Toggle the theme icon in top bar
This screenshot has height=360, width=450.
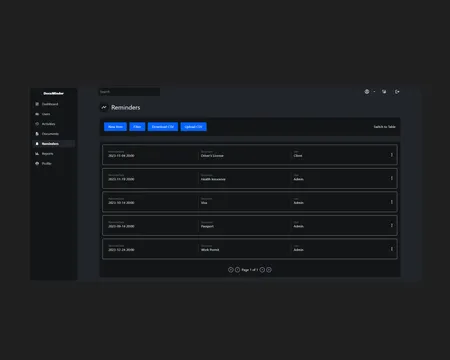tap(384, 92)
